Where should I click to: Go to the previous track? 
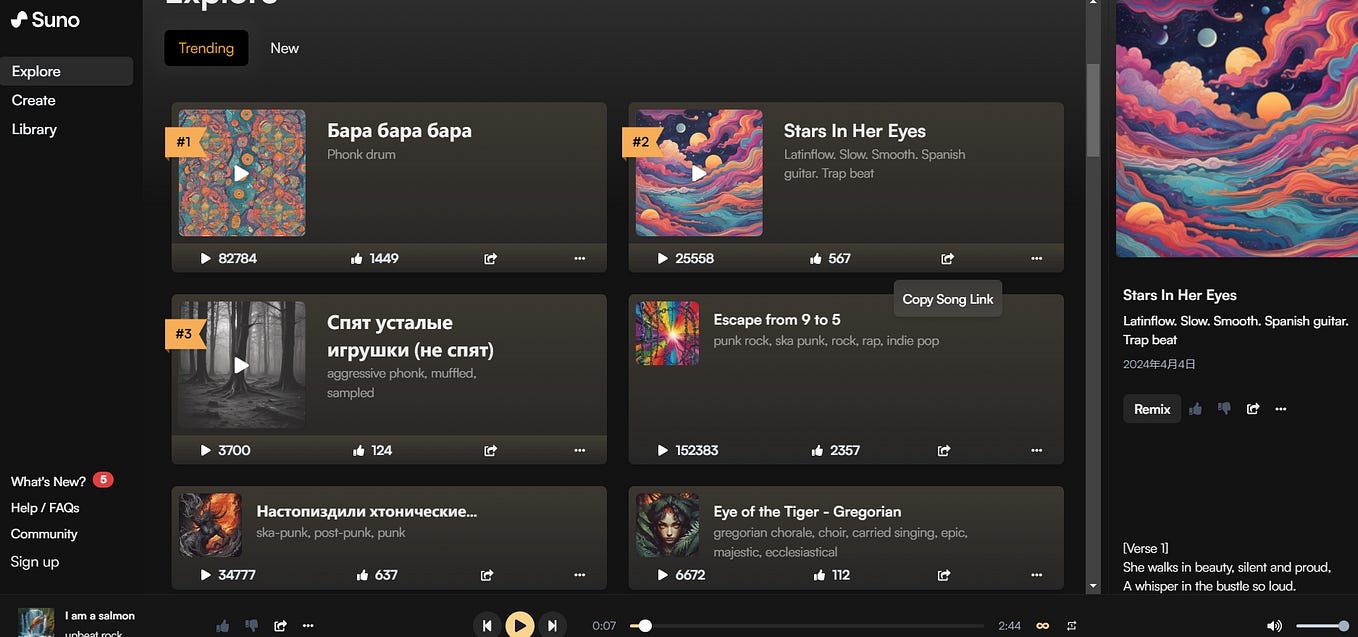click(487, 625)
